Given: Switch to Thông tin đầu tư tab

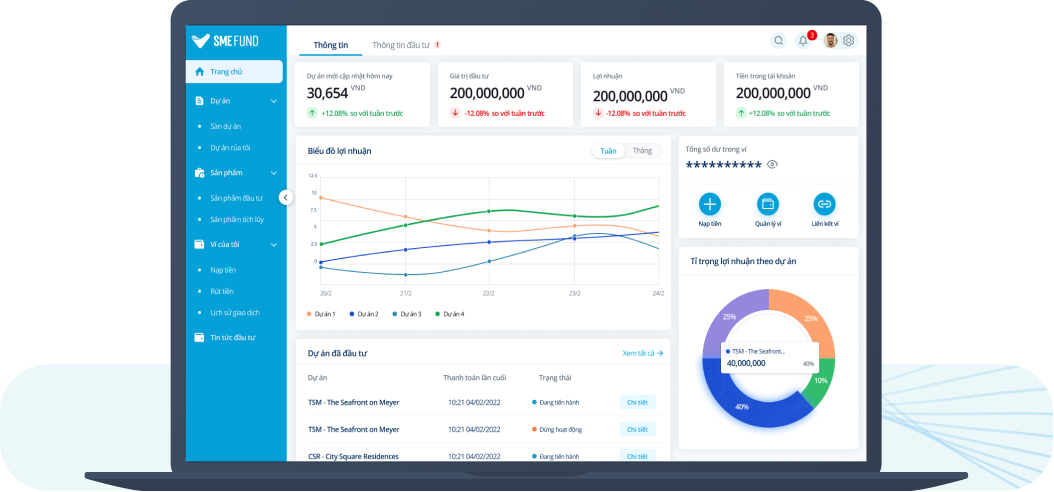Looking at the screenshot, I should click(405, 45).
